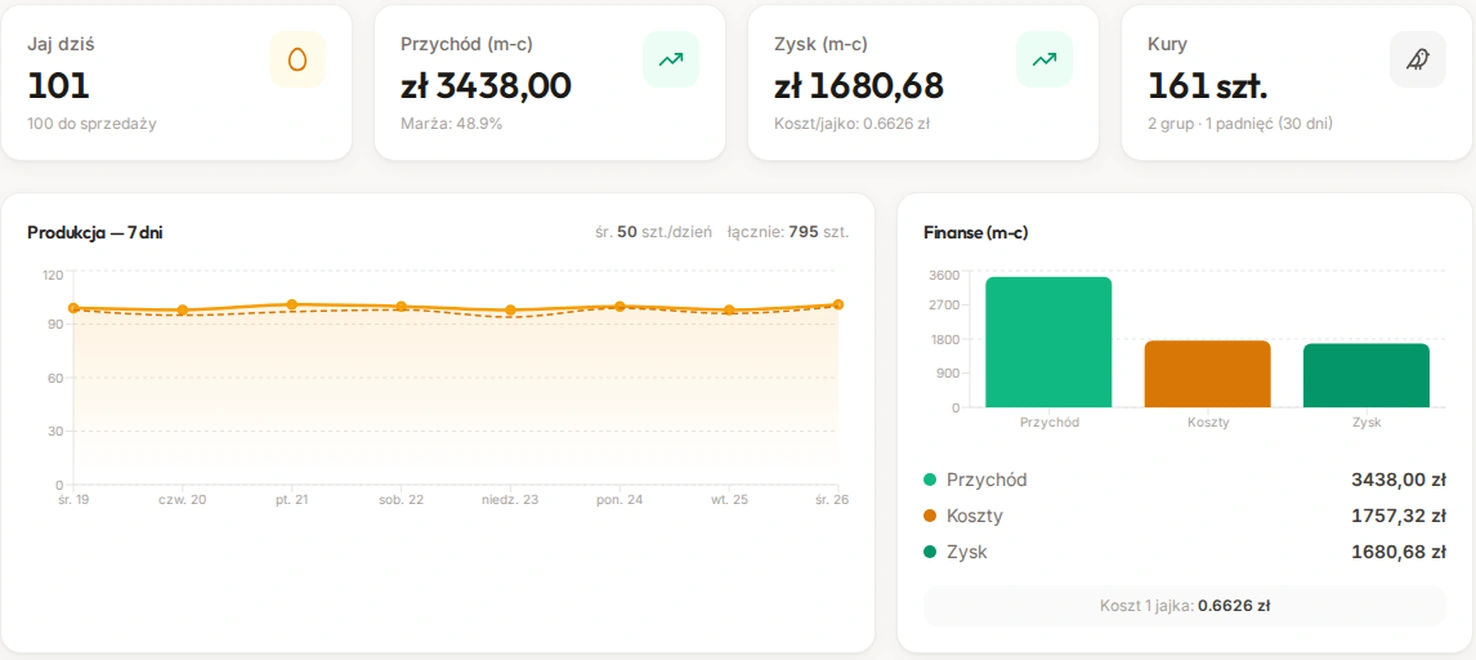The width and height of the screenshot is (1476, 660).
Task: Click the 'Zysk (m-c)' card title
Action: tap(821, 45)
